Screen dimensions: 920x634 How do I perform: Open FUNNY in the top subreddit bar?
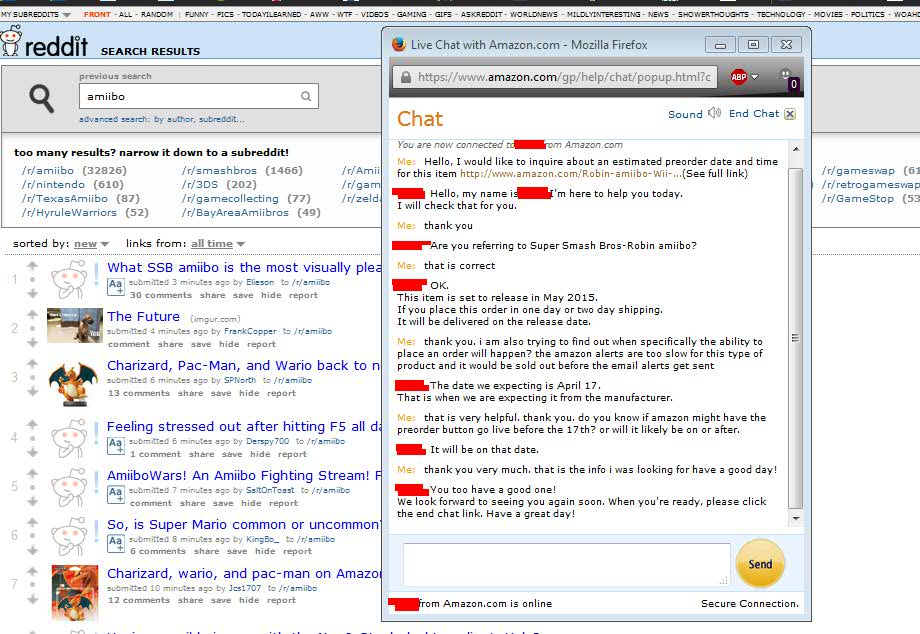point(197,14)
